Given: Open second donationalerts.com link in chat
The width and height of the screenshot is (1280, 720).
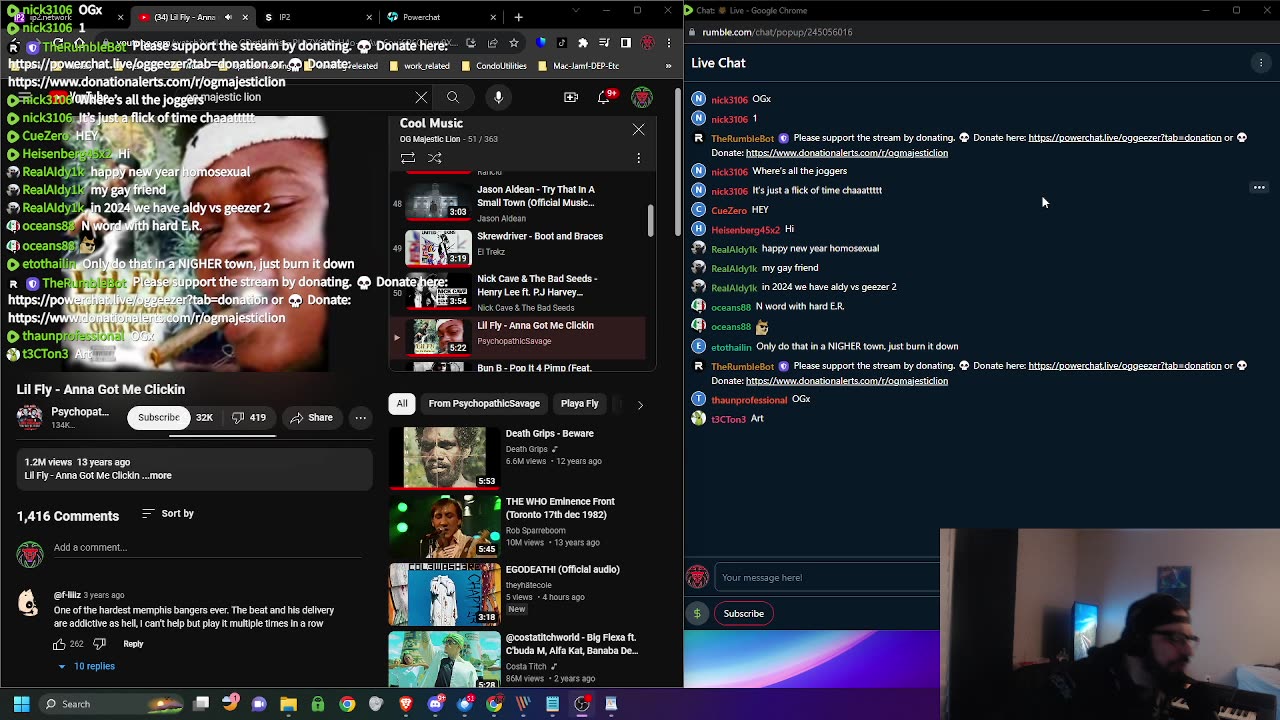Looking at the screenshot, I should [847, 381].
